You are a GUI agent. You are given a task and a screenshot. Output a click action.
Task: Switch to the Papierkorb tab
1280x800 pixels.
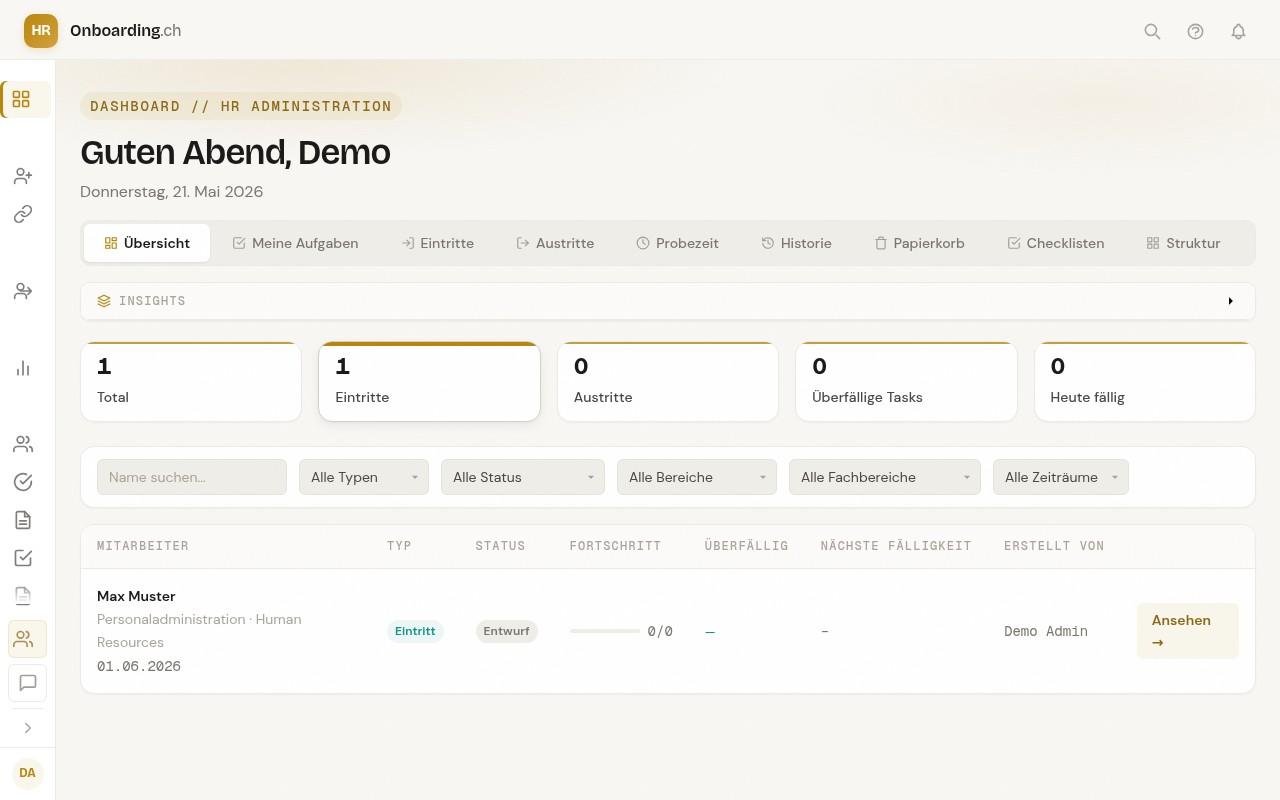pos(920,243)
